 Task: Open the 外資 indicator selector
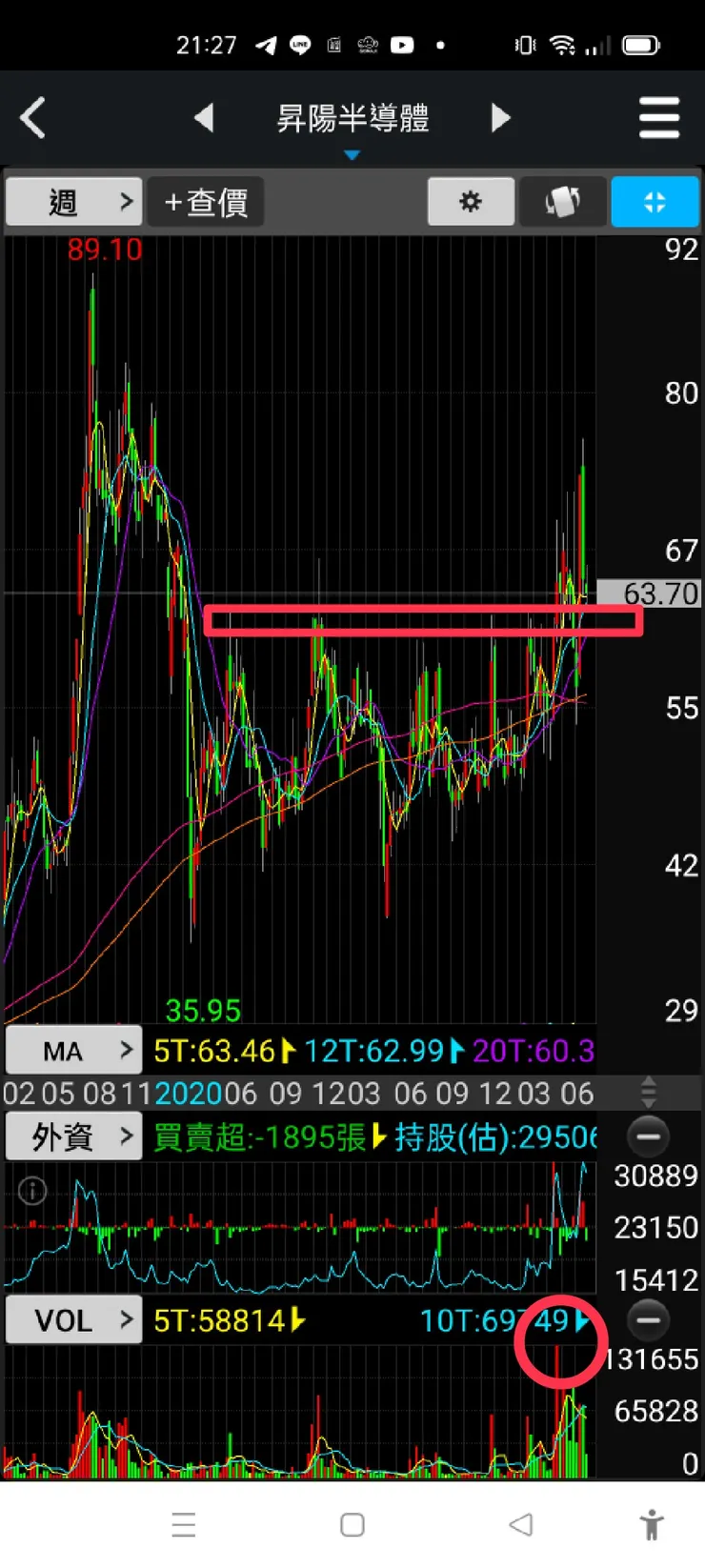coord(74,1136)
